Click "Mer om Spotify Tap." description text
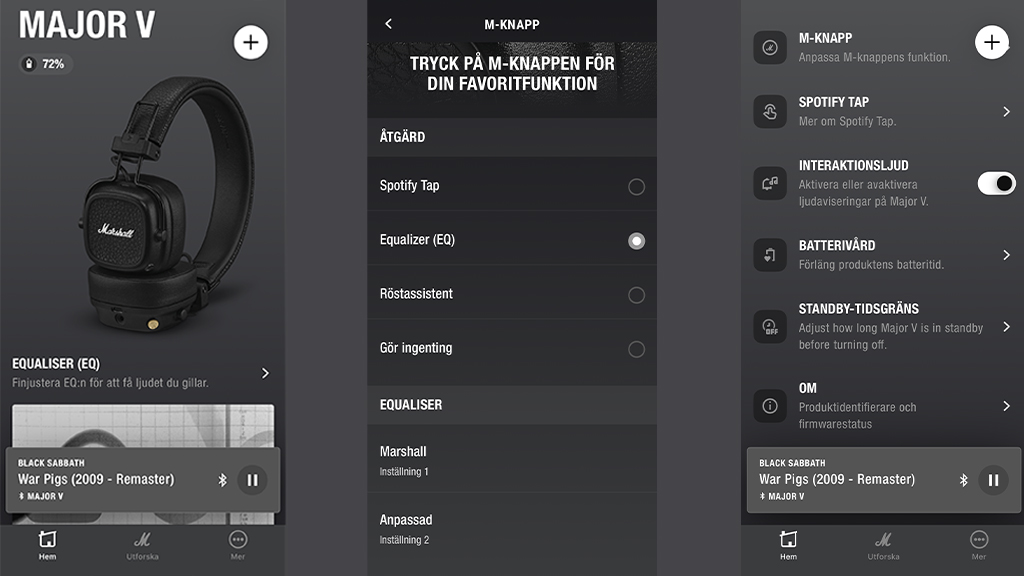This screenshot has height=576, width=1024. [848, 121]
